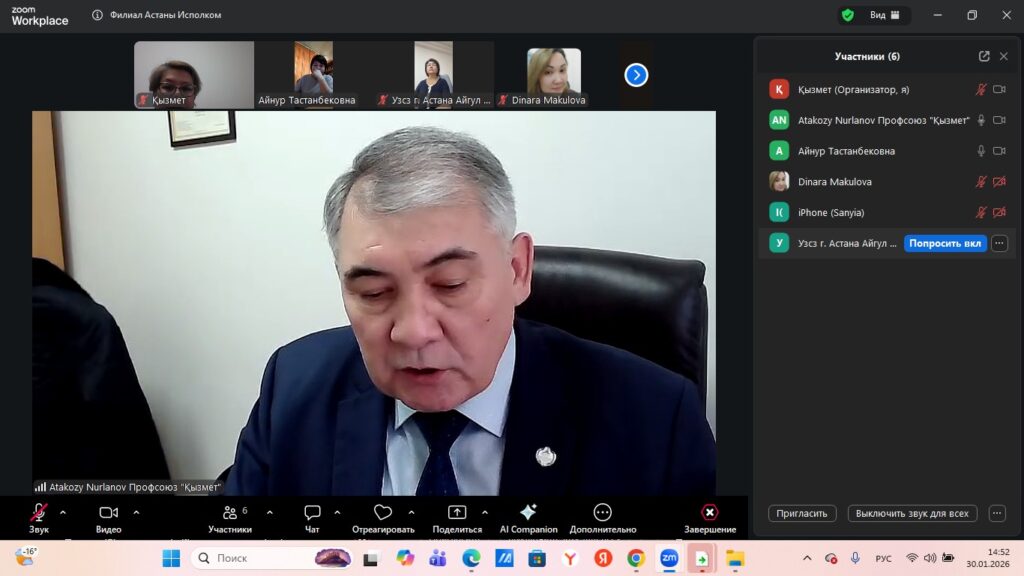
Task: Select Dinara Makulova's video thumbnail
Action: 553,73
